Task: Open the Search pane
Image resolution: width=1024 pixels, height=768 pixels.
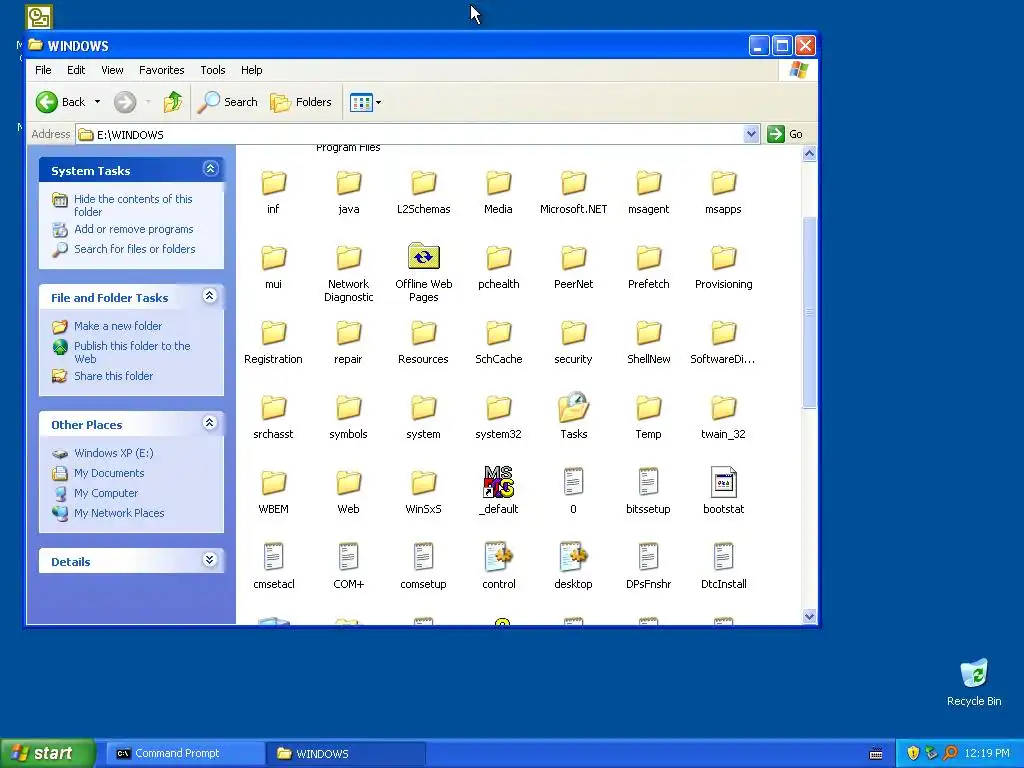Action: (228, 102)
